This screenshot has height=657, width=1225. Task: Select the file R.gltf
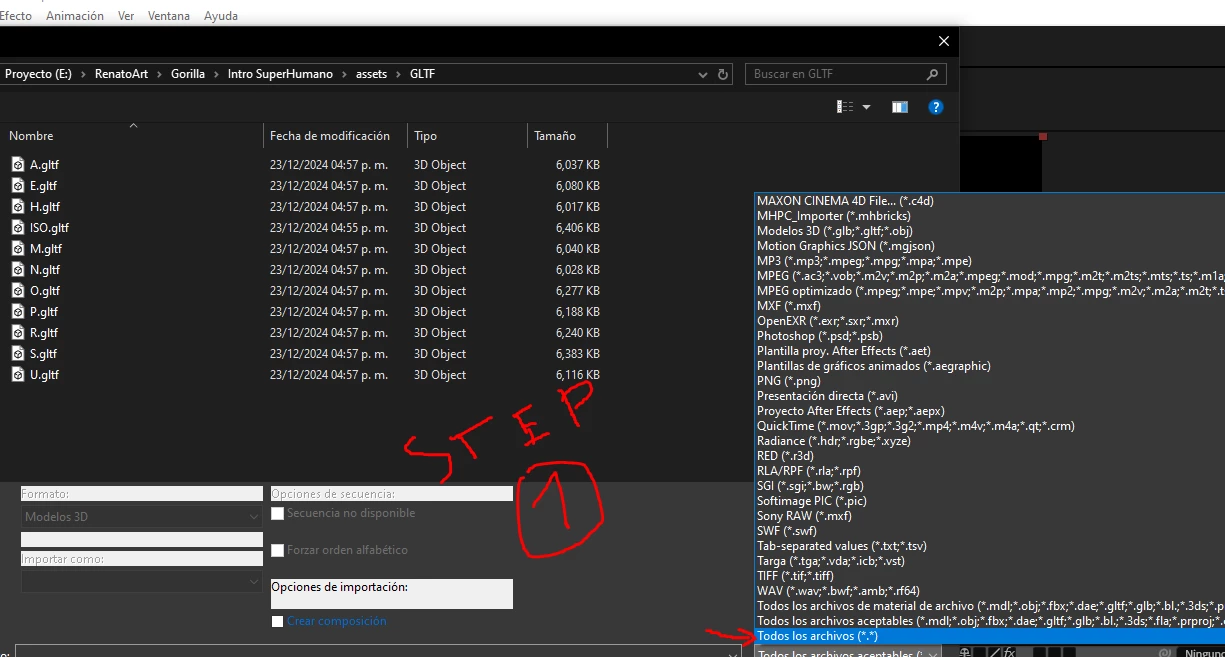tap(44, 333)
